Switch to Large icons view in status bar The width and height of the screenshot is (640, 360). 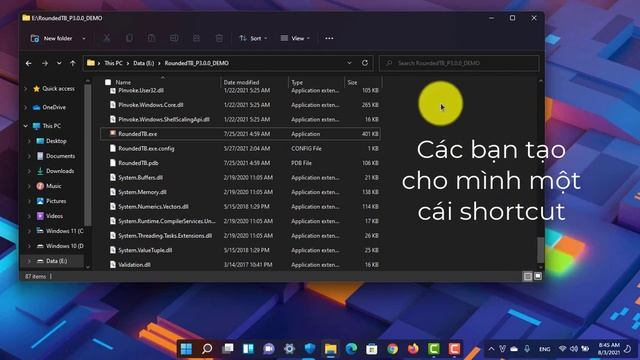click(x=538, y=276)
